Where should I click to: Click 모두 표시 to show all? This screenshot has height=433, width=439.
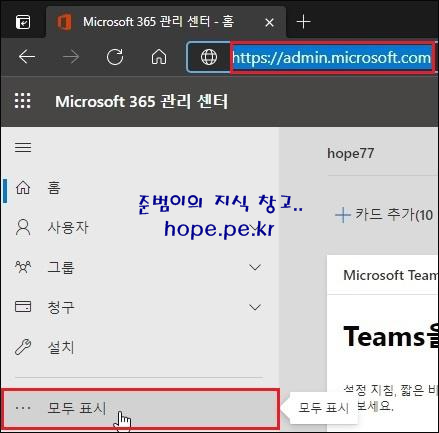[140, 408]
